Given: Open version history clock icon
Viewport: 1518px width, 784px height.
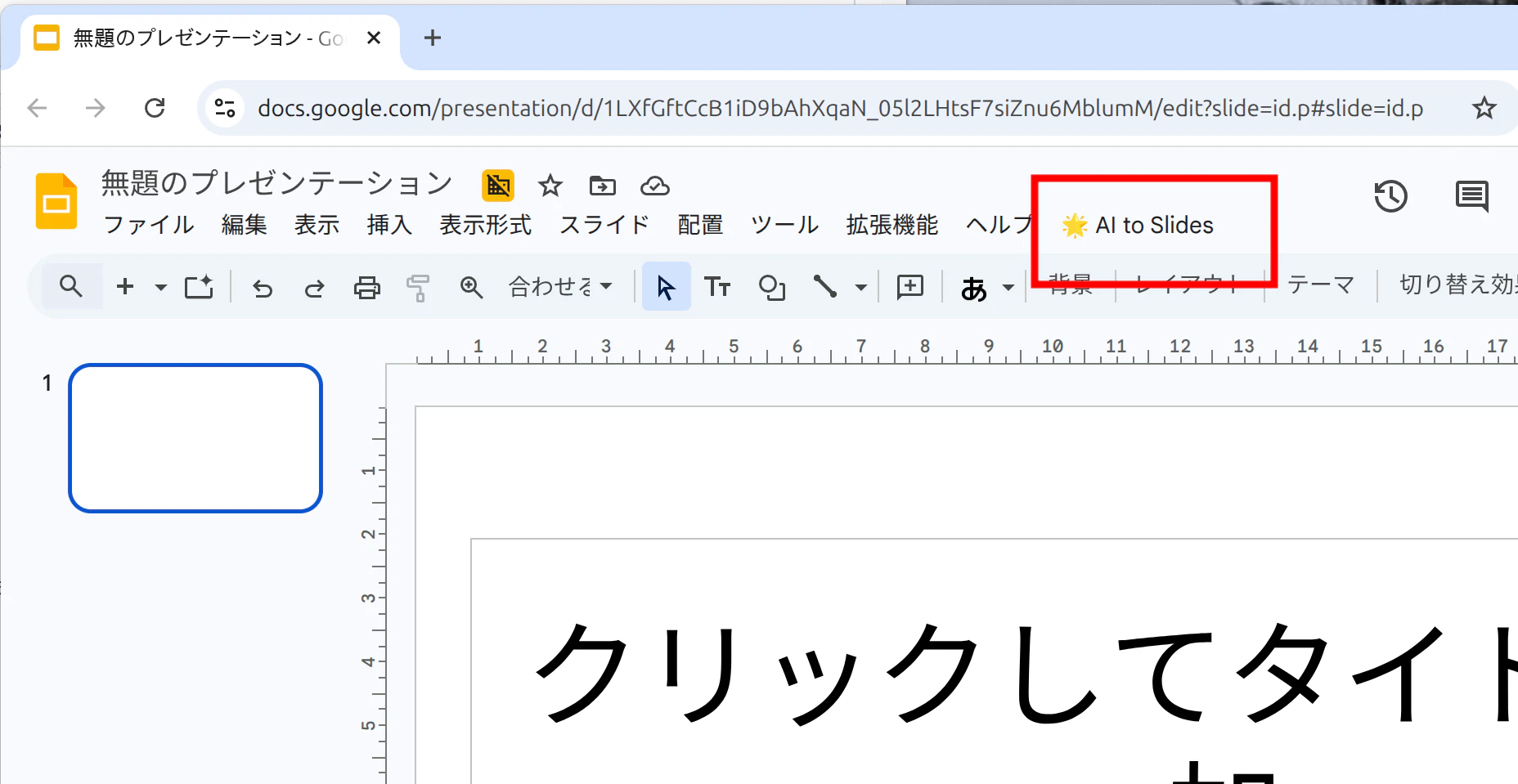Looking at the screenshot, I should click(1390, 196).
